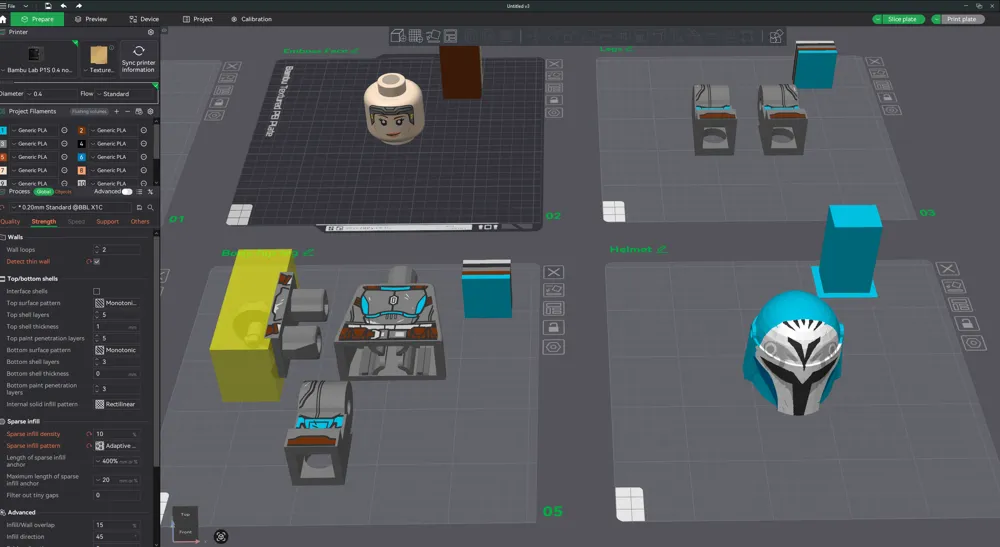Open the Assembly view icon

coord(776,36)
